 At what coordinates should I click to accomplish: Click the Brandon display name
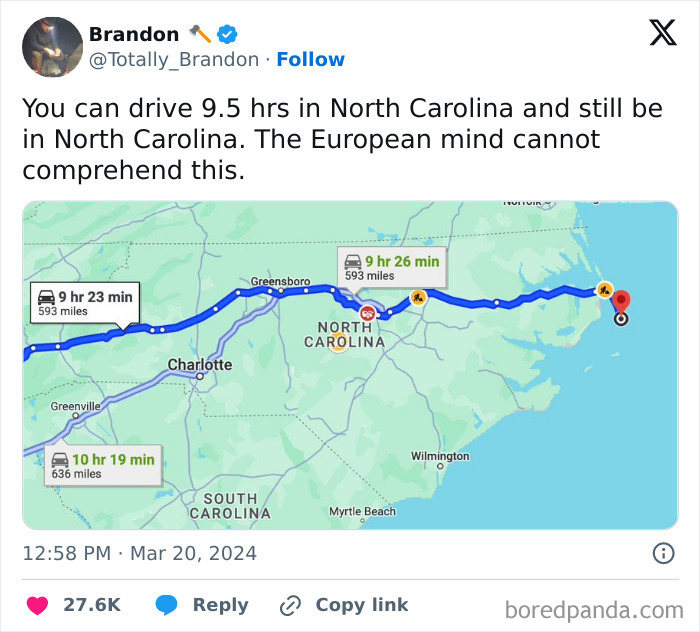coord(134,34)
